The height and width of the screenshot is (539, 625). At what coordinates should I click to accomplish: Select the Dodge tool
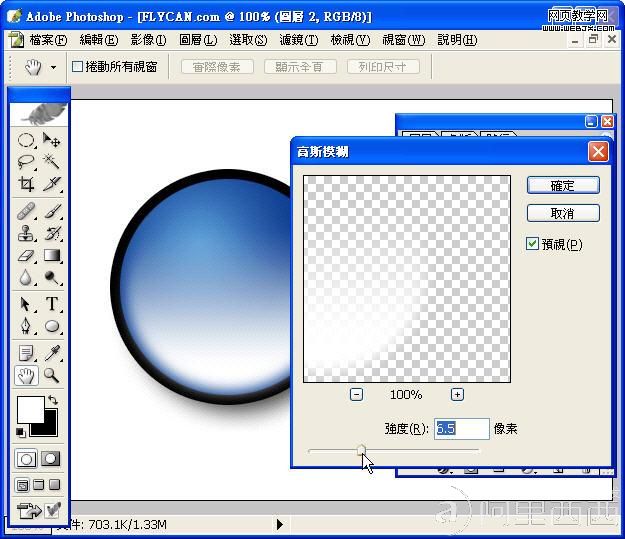52,277
